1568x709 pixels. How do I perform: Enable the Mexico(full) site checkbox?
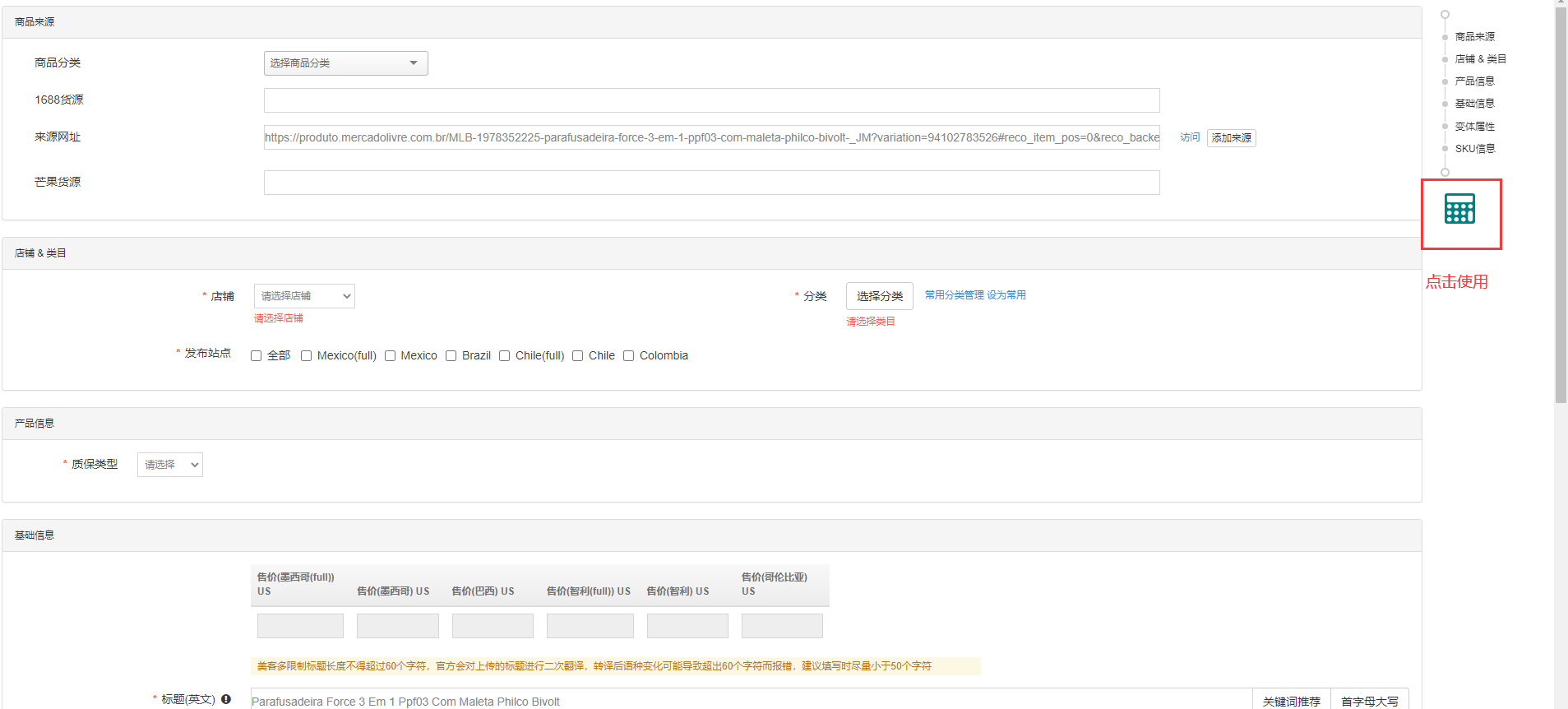coord(307,356)
